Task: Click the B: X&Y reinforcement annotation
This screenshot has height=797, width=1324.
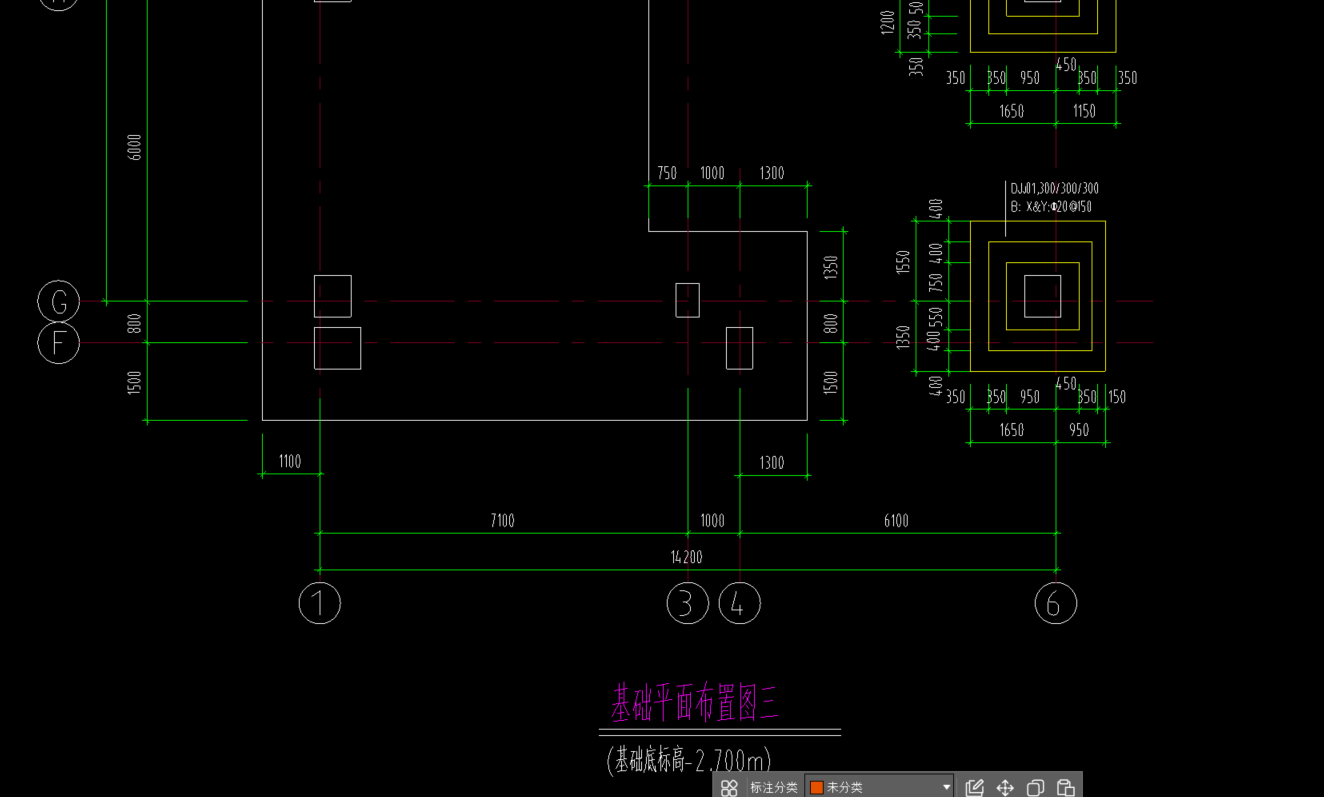Action: [1051, 207]
